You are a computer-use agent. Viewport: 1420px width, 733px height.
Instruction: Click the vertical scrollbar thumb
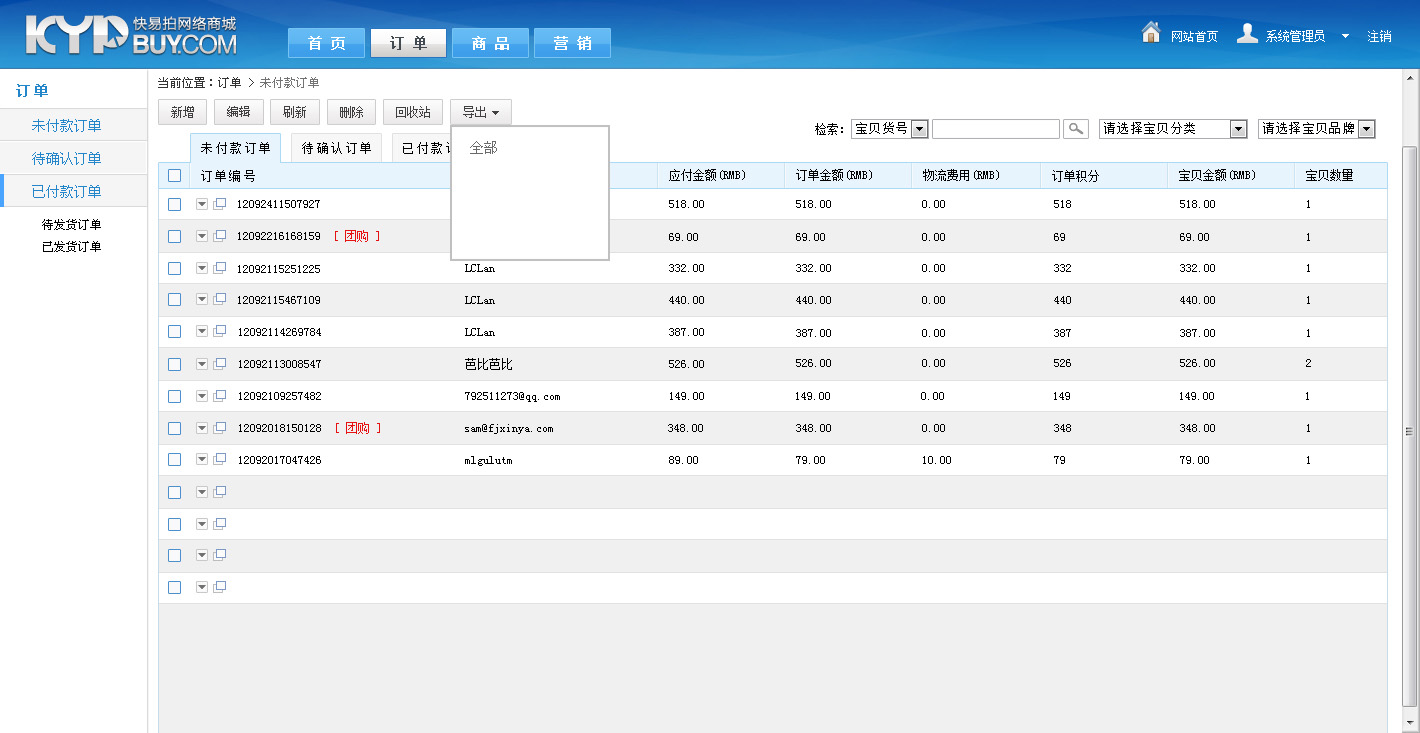pos(1410,426)
